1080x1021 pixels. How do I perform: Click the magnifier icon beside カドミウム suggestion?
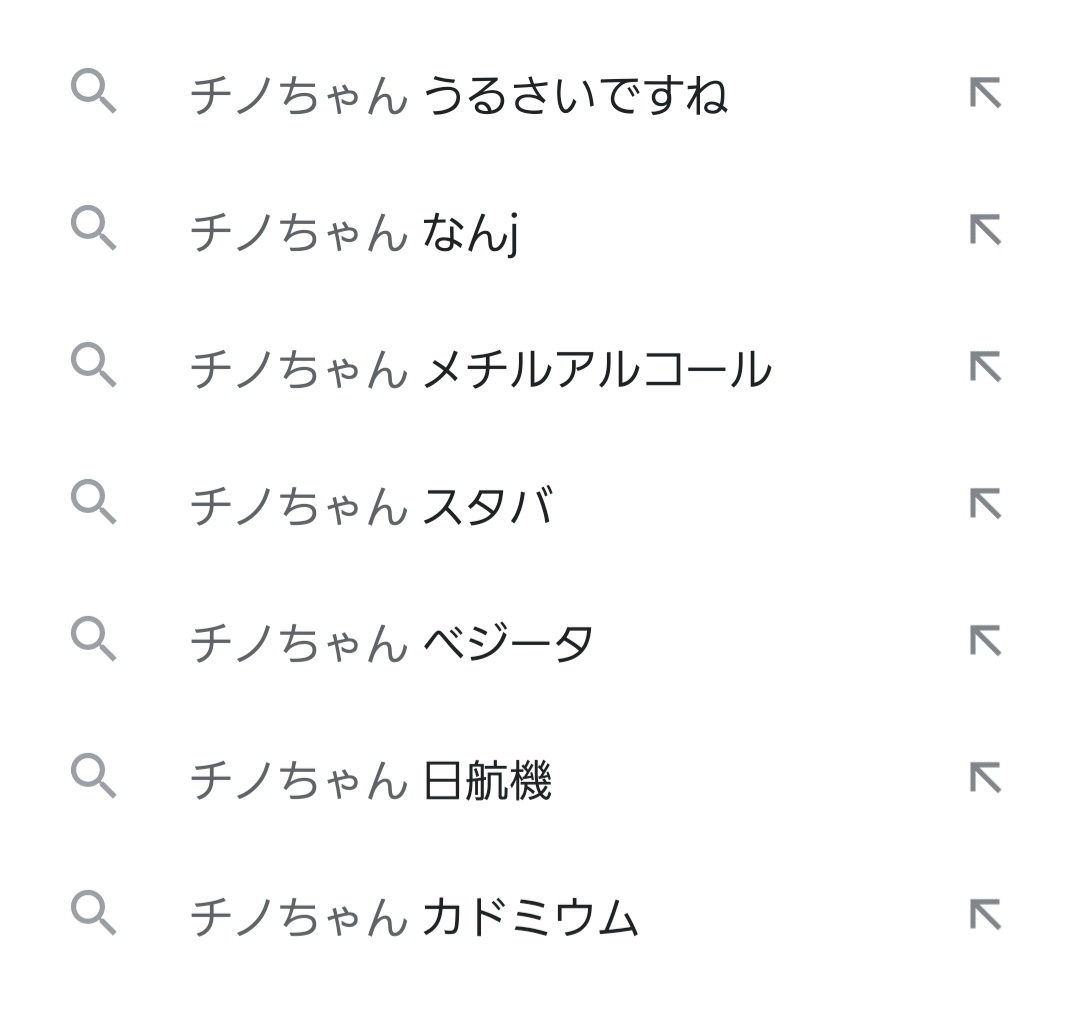[94, 913]
